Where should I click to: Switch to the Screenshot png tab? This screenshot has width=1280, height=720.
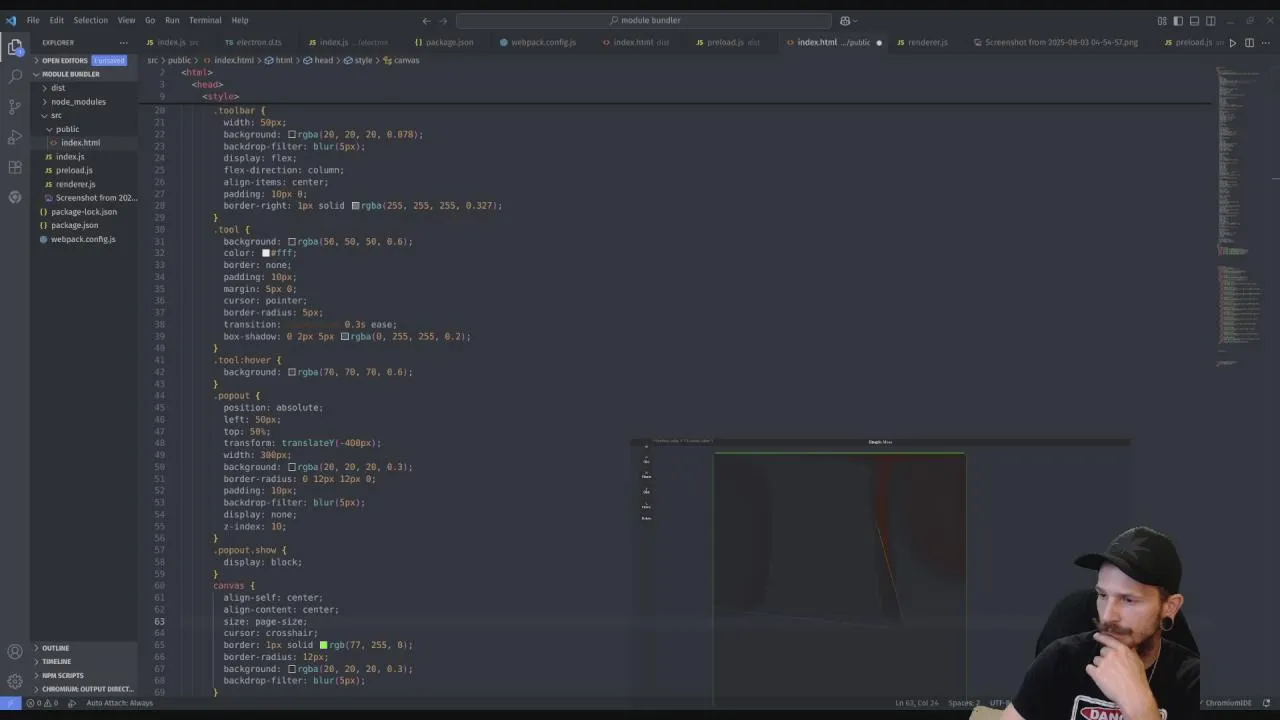tap(1055, 42)
